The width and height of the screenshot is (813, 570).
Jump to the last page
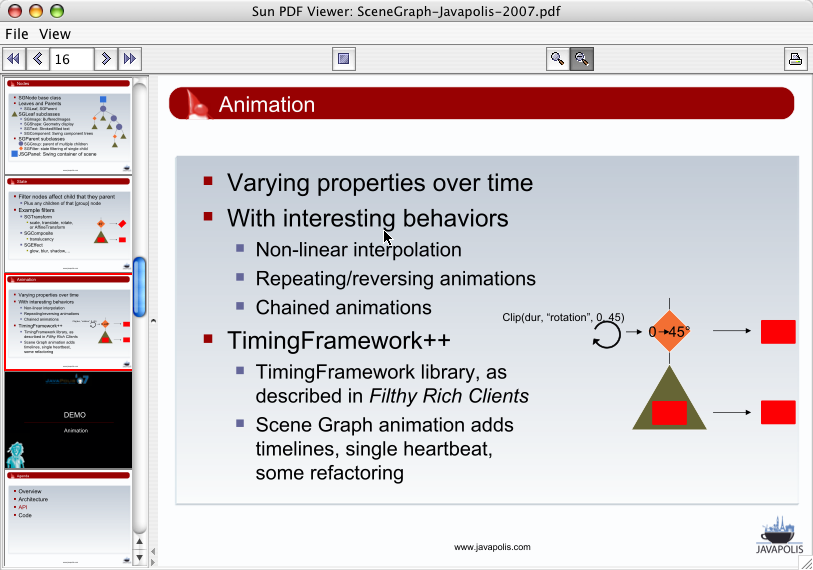tap(130, 59)
